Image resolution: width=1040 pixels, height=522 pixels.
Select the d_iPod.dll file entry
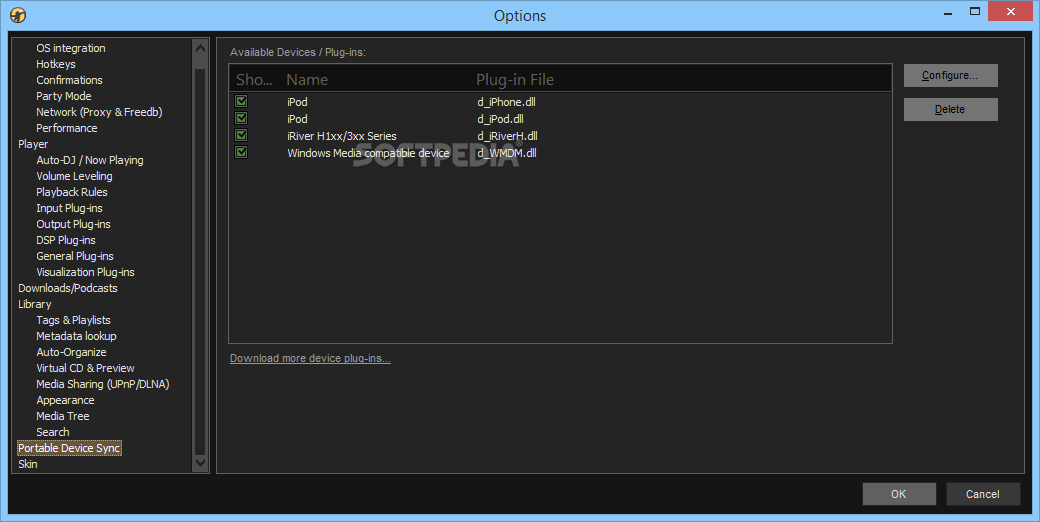point(500,119)
